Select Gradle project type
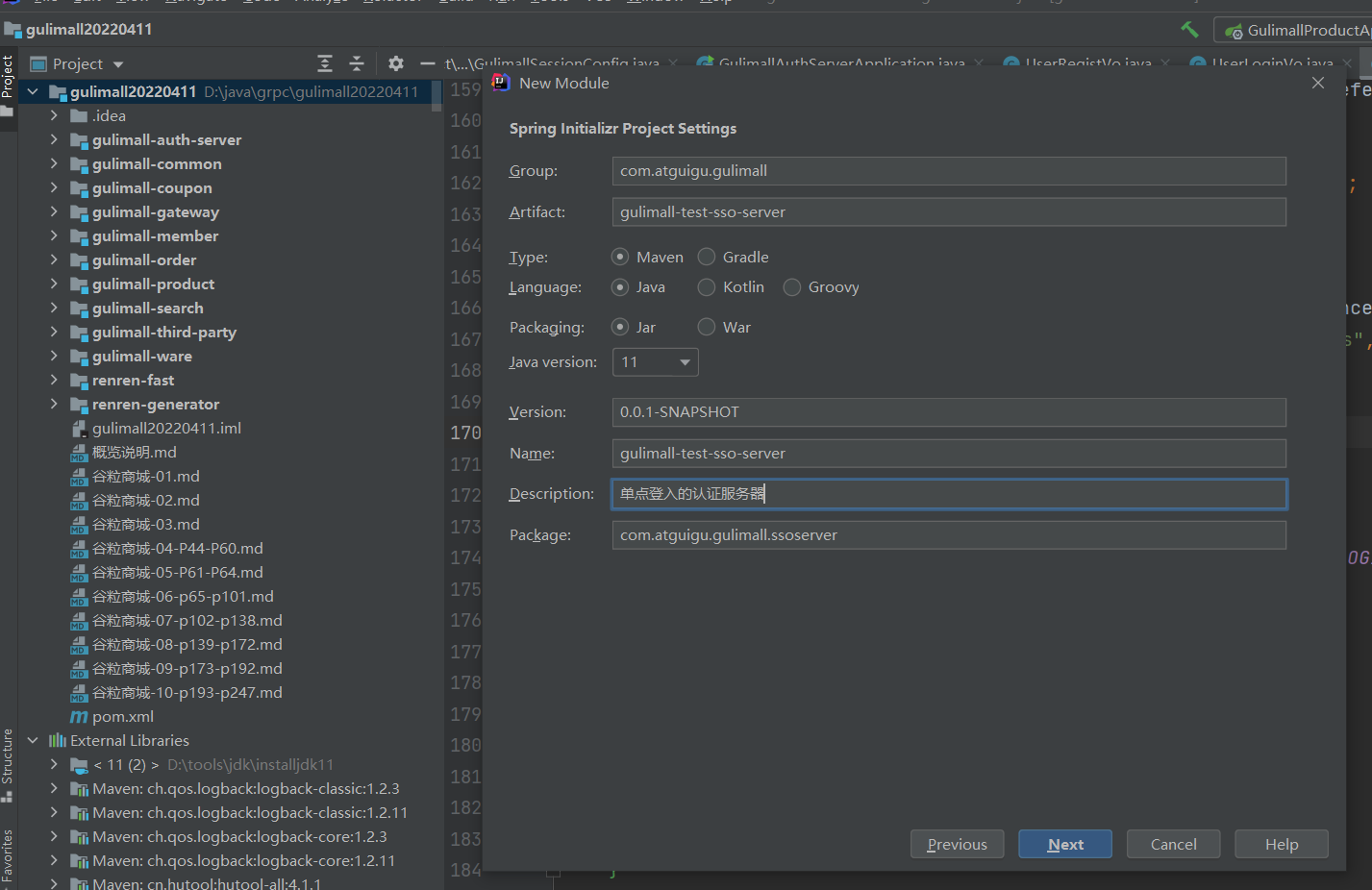 (x=707, y=257)
